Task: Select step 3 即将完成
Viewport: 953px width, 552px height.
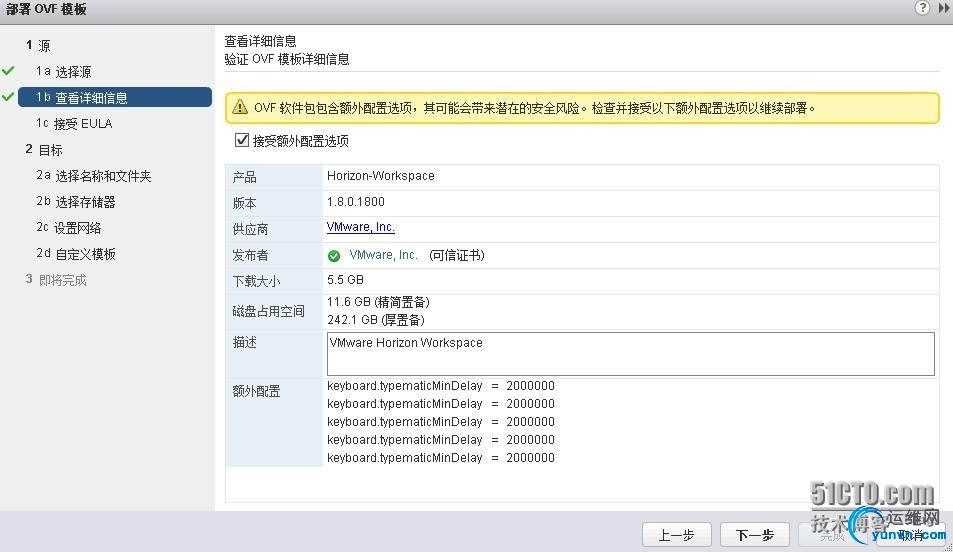Action: tap(56, 280)
